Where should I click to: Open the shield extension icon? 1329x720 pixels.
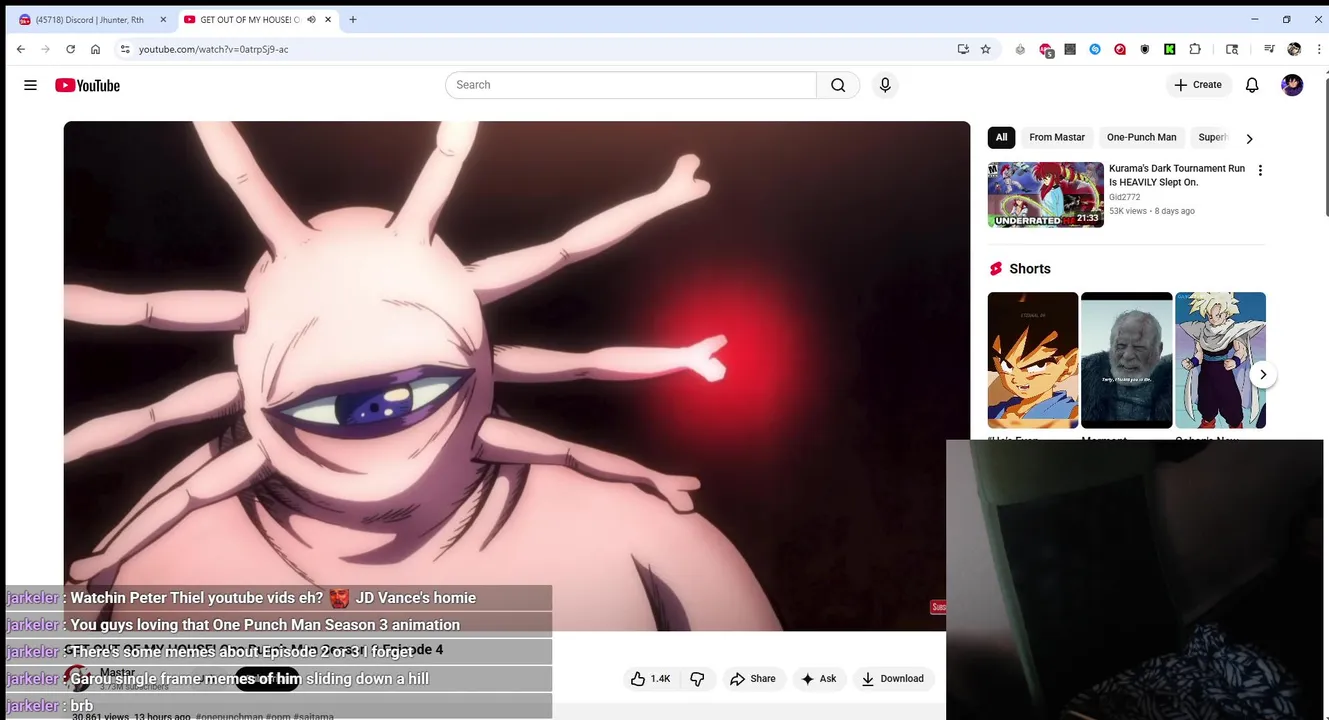(1145, 49)
